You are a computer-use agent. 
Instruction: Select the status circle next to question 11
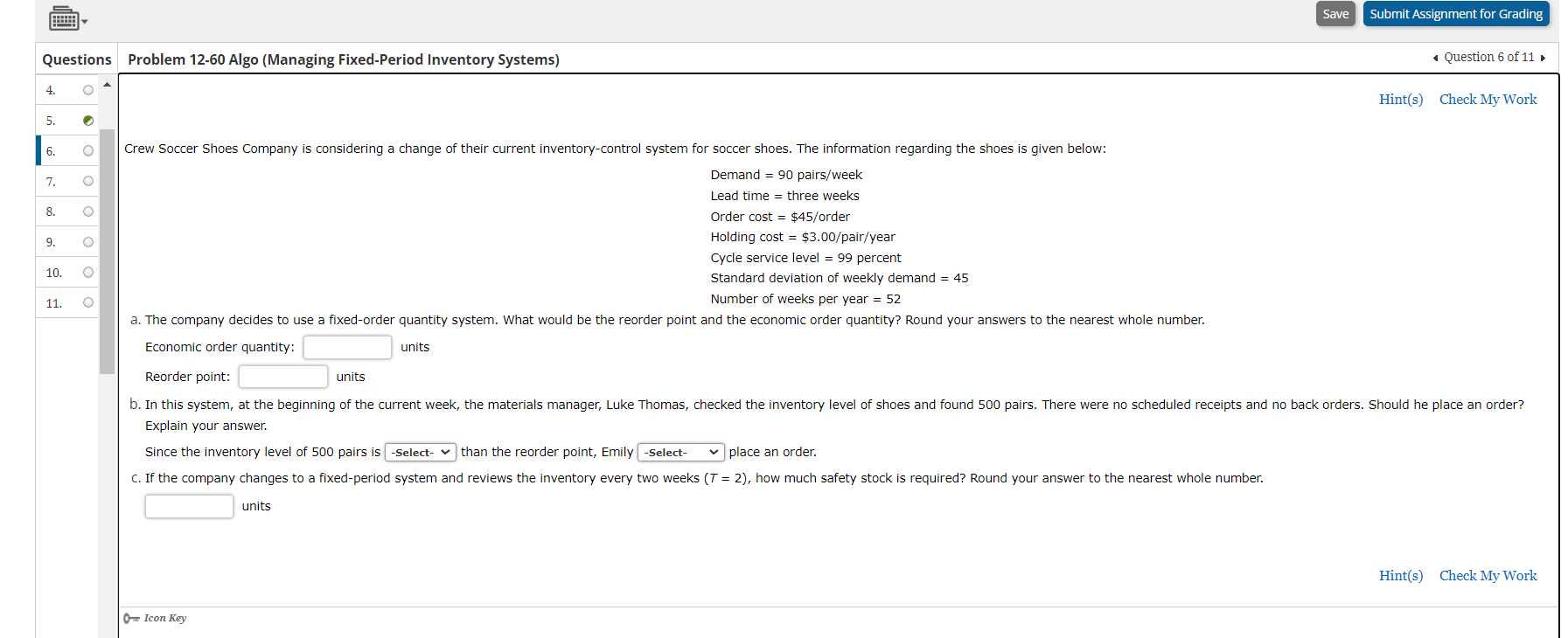pos(88,302)
